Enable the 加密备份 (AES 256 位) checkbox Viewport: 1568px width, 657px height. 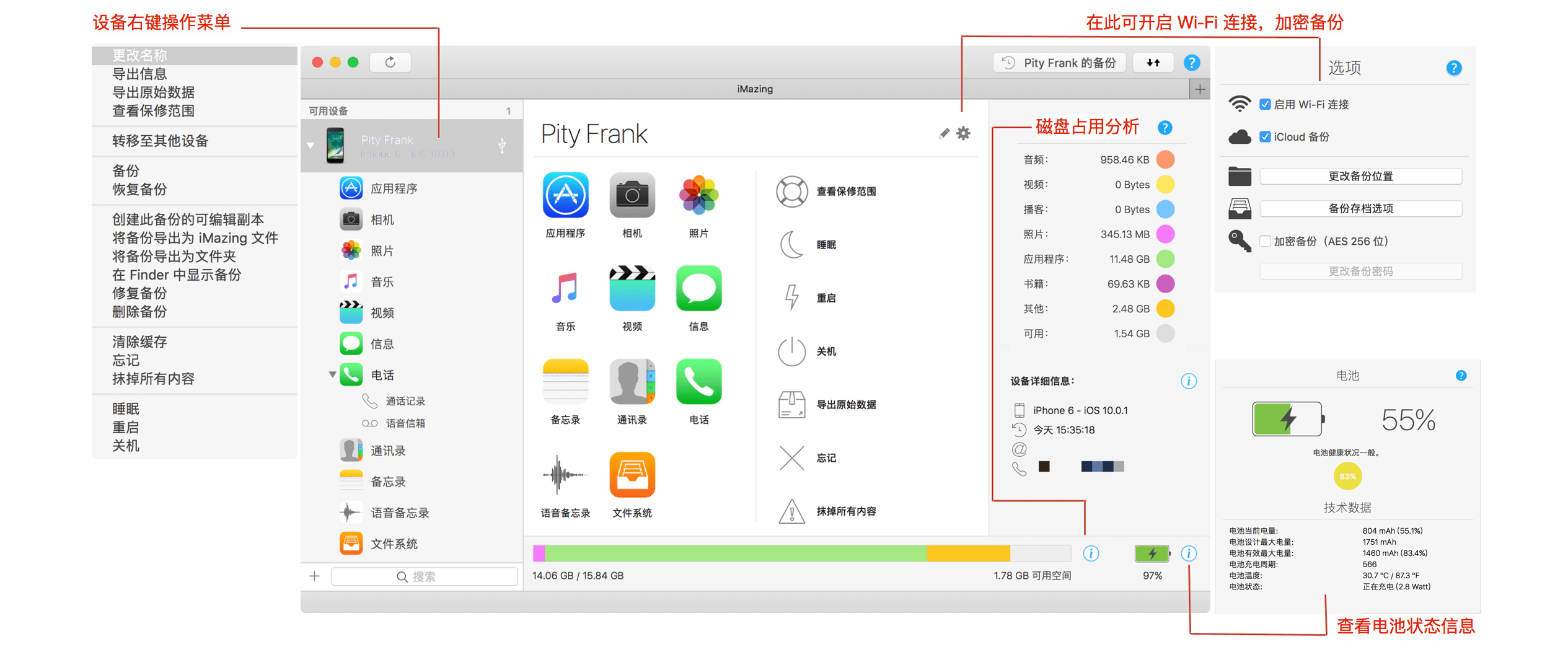(1265, 241)
